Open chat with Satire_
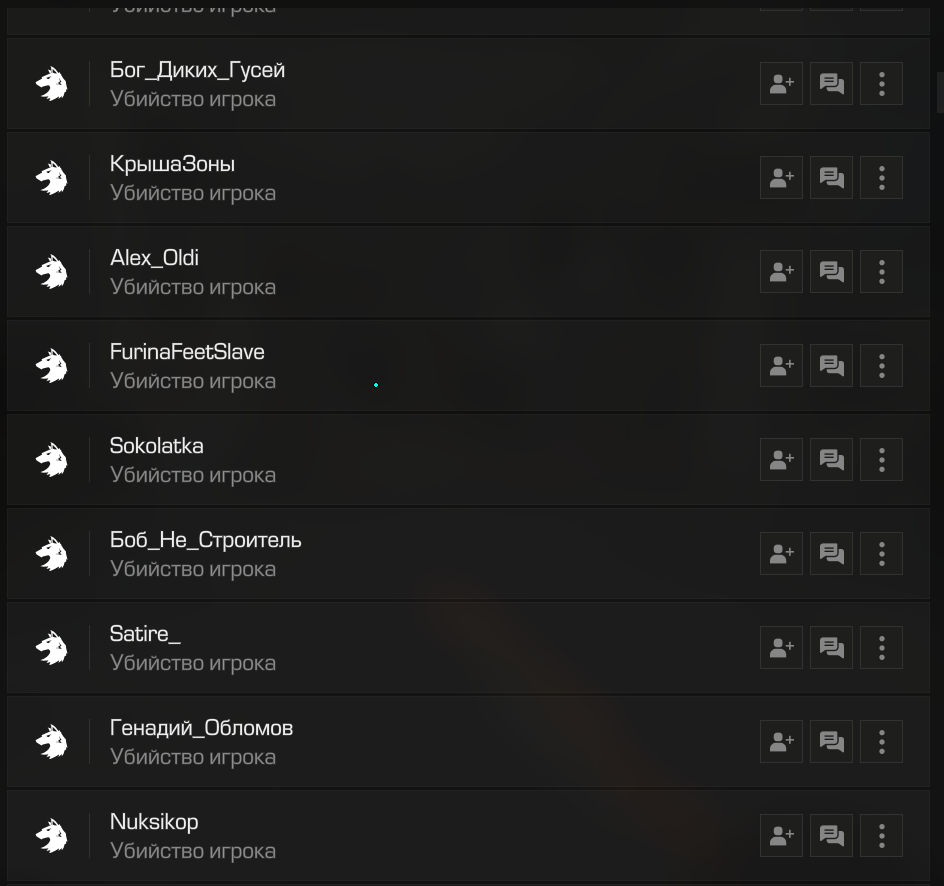Screen dimensions: 944x886 tap(831, 648)
